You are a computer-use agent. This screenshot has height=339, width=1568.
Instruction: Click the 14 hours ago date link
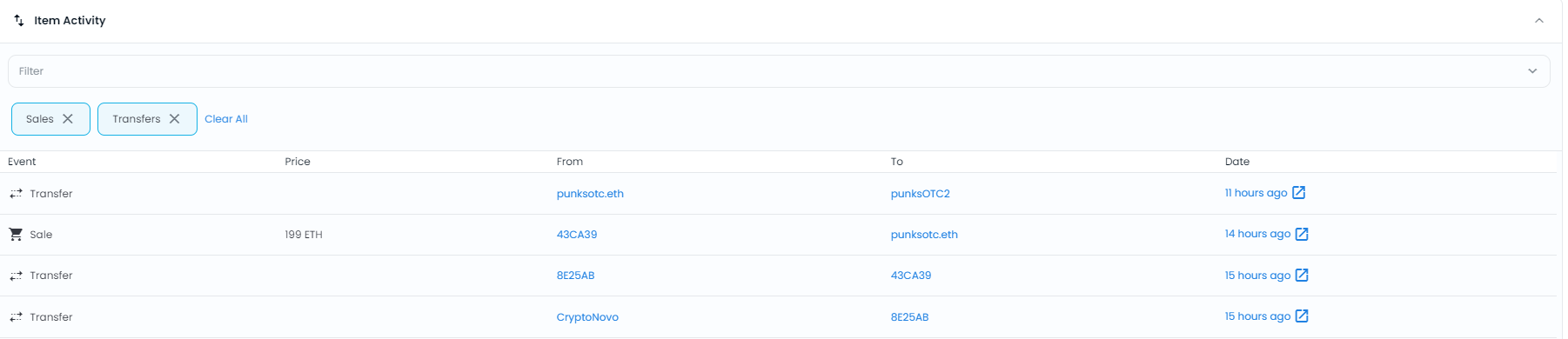1257,234
